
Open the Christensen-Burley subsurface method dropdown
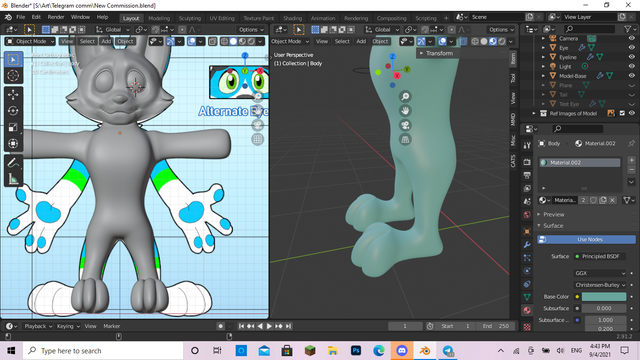(600, 285)
